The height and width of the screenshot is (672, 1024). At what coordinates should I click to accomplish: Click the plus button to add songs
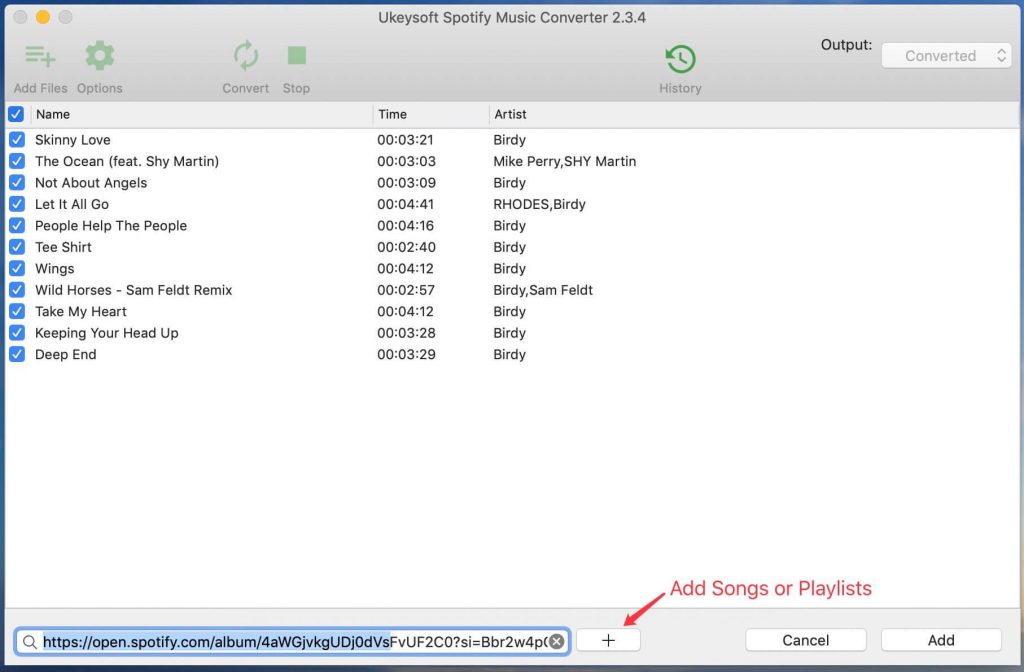tap(608, 640)
